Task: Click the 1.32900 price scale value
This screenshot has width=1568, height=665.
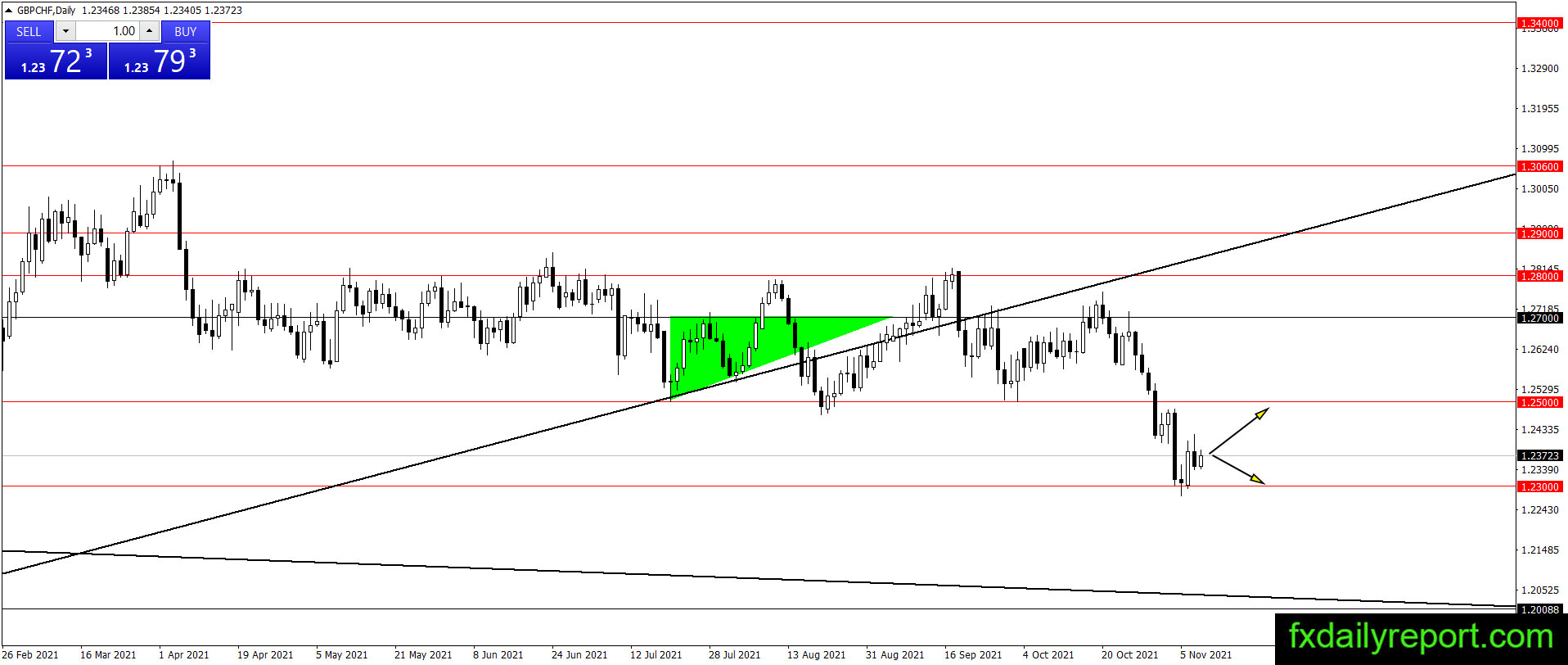Action: pyautogui.click(x=1539, y=68)
